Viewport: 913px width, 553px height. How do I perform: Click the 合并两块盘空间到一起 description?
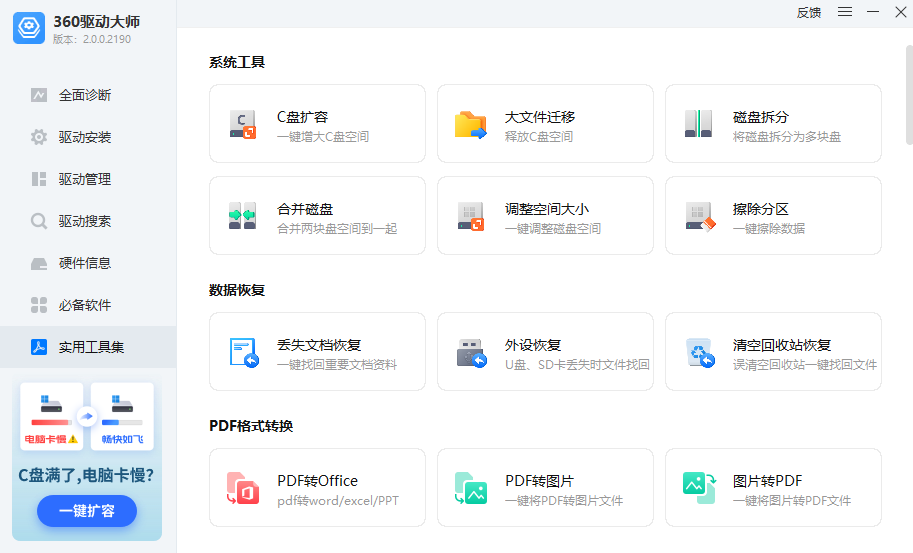[x=337, y=229]
